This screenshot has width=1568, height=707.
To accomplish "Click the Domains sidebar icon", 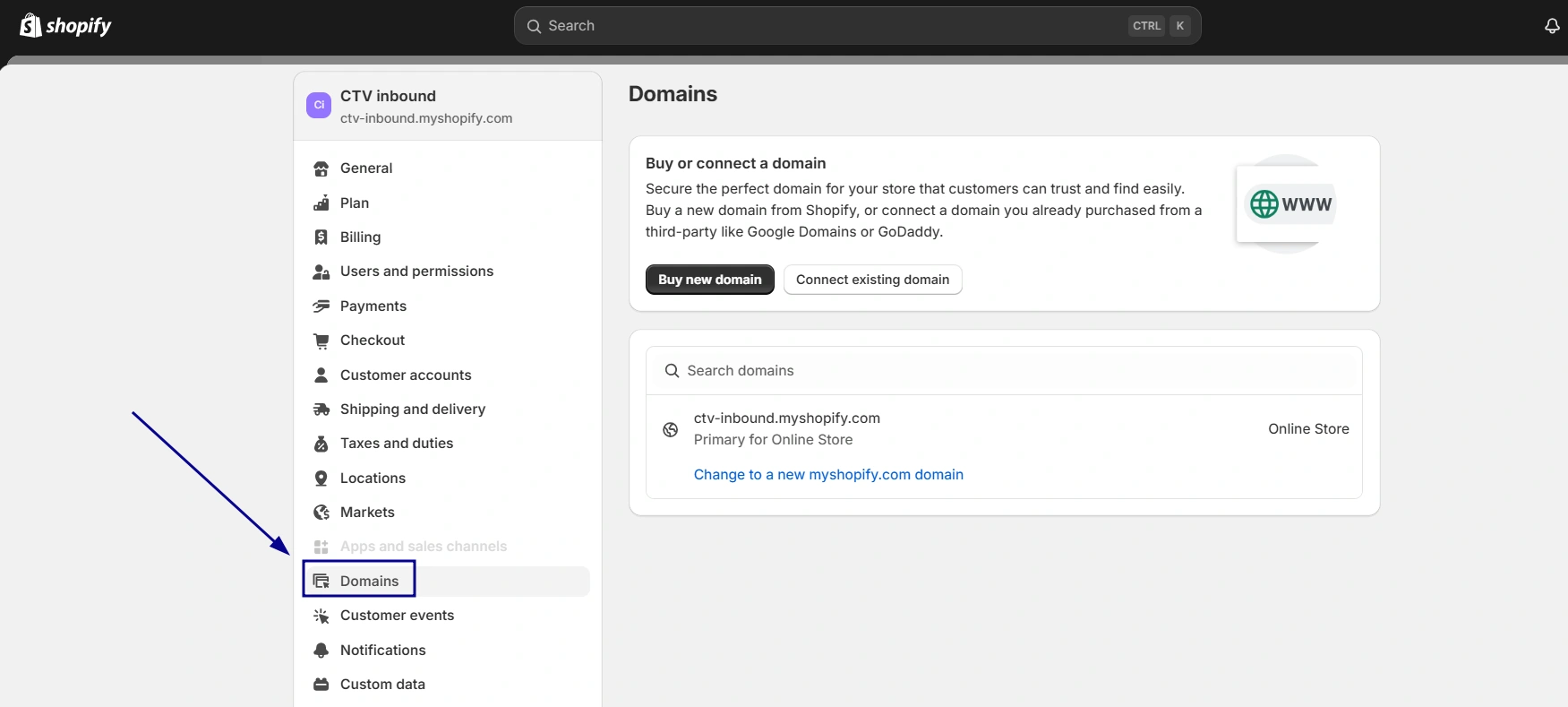I will point(321,582).
